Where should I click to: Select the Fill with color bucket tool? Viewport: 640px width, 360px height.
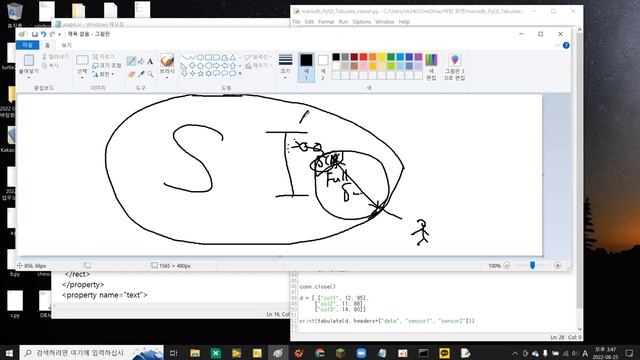141,61
